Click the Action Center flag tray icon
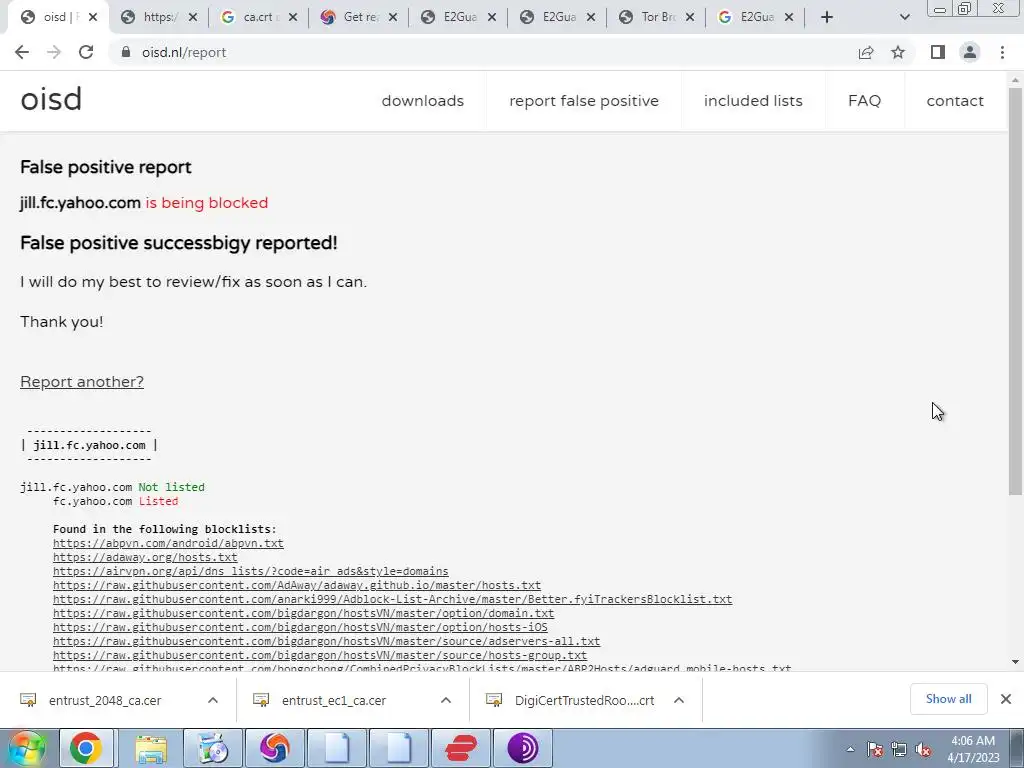The height and width of the screenshot is (768, 1024). [x=874, y=749]
